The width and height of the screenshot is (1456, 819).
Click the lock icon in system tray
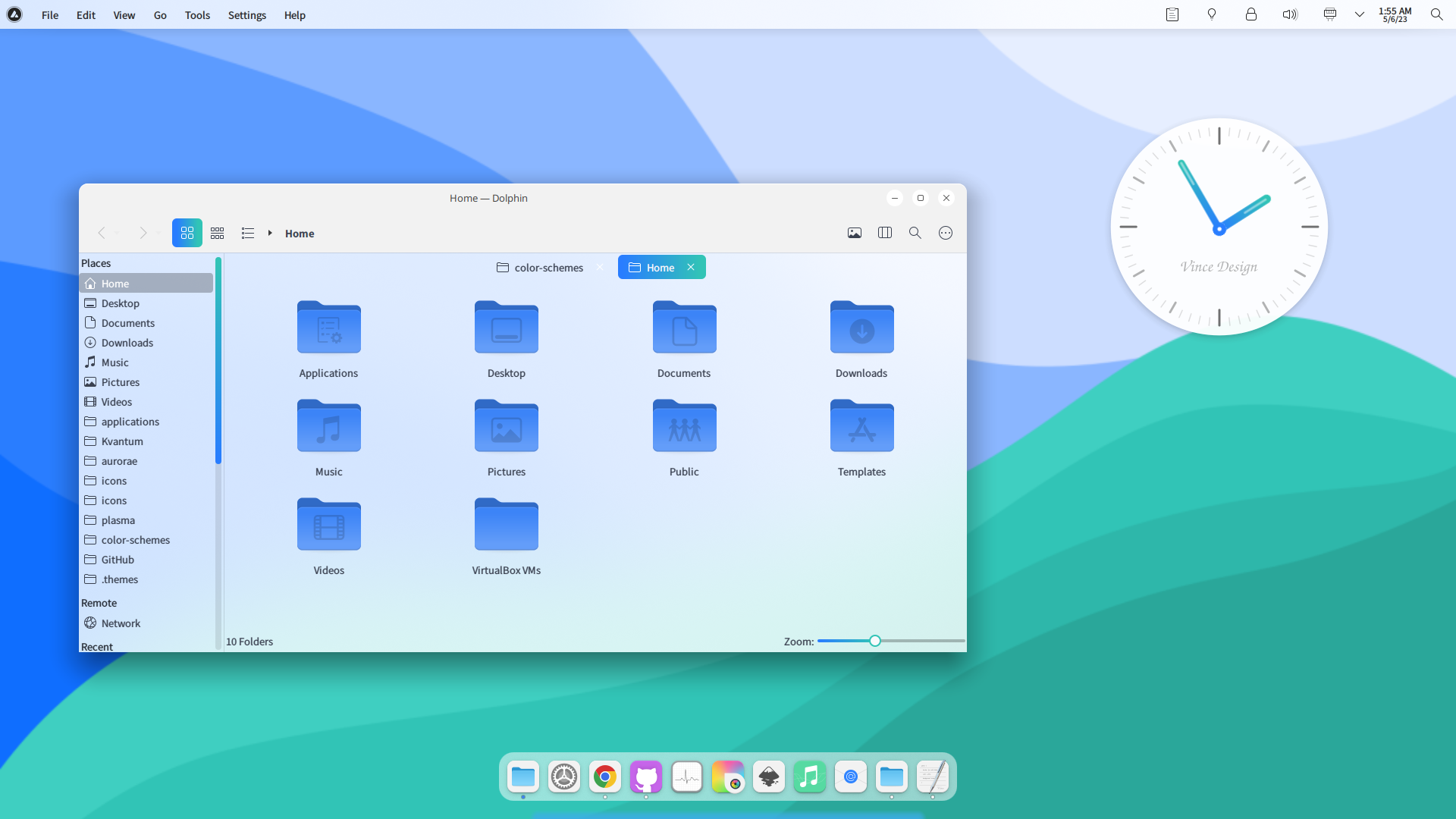[1251, 14]
